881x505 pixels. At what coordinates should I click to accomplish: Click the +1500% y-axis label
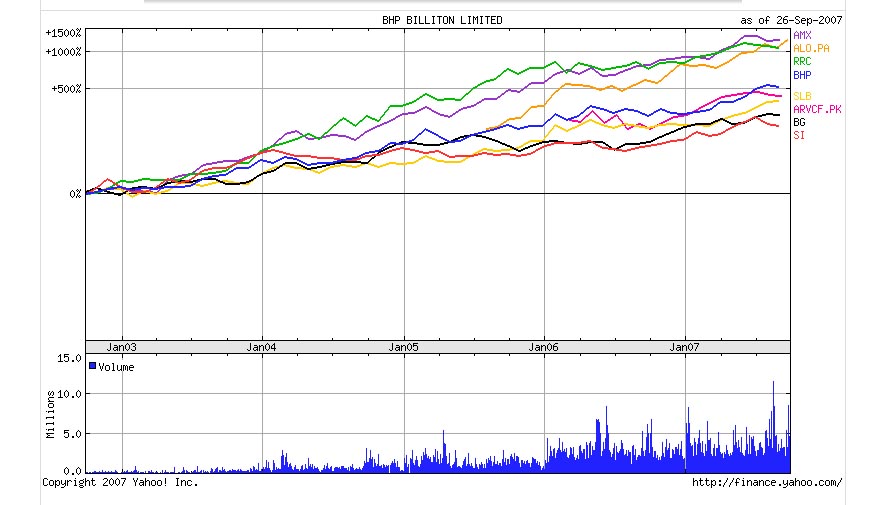pos(63,33)
